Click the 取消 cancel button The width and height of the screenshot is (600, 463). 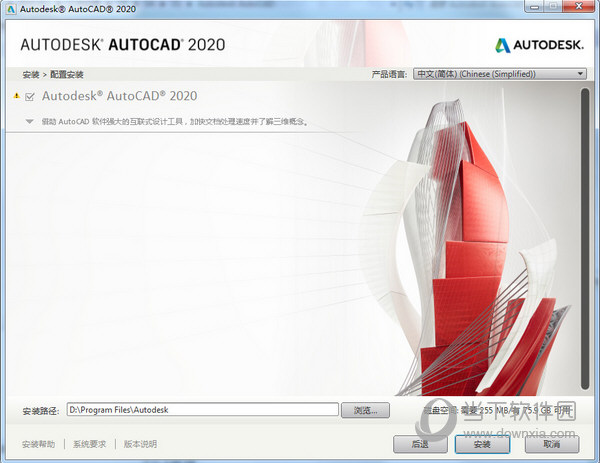[551, 443]
